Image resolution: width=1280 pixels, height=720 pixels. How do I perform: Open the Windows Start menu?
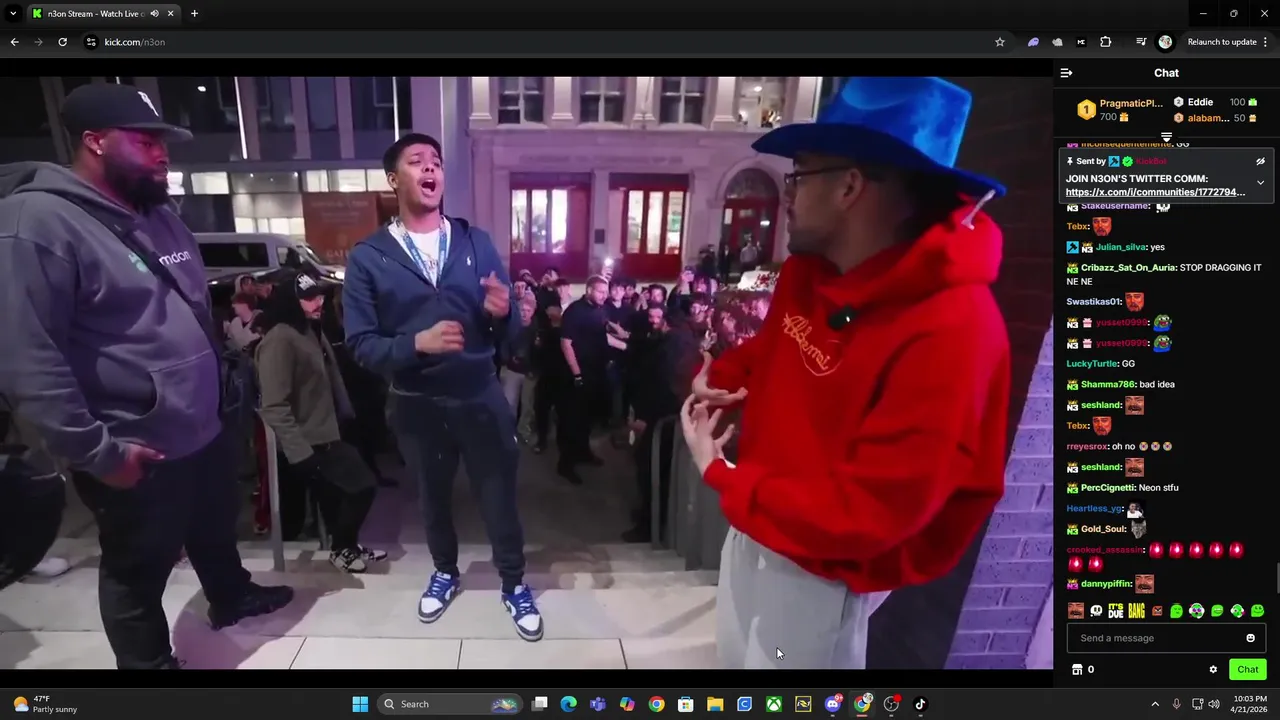point(360,704)
